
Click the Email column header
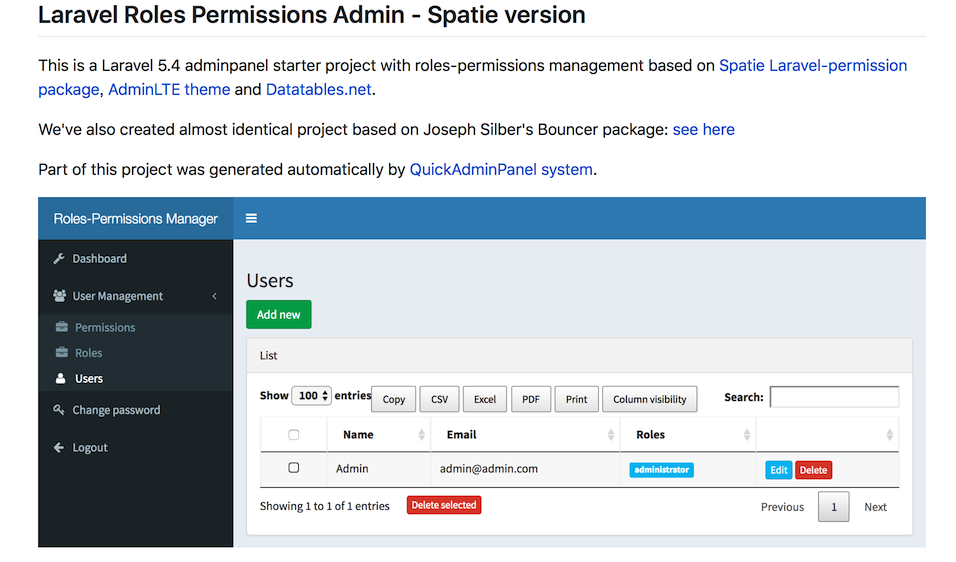pyautogui.click(x=462, y=435)
